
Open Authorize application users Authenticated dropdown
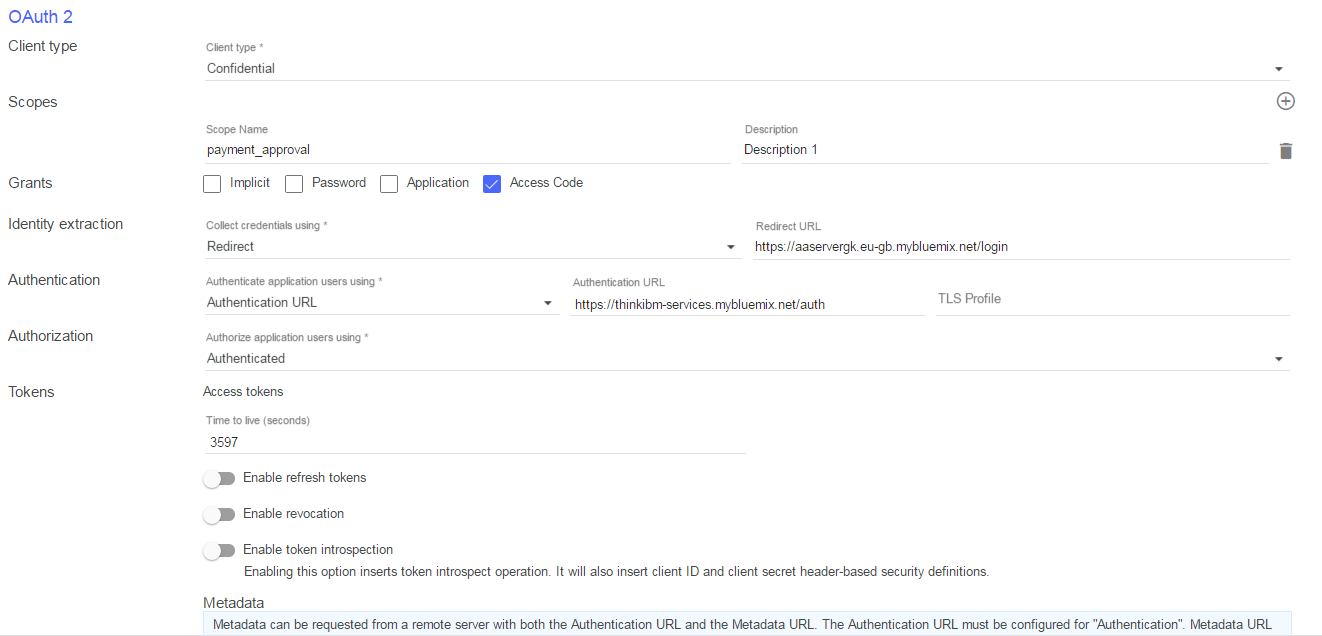tap(747, 359)
